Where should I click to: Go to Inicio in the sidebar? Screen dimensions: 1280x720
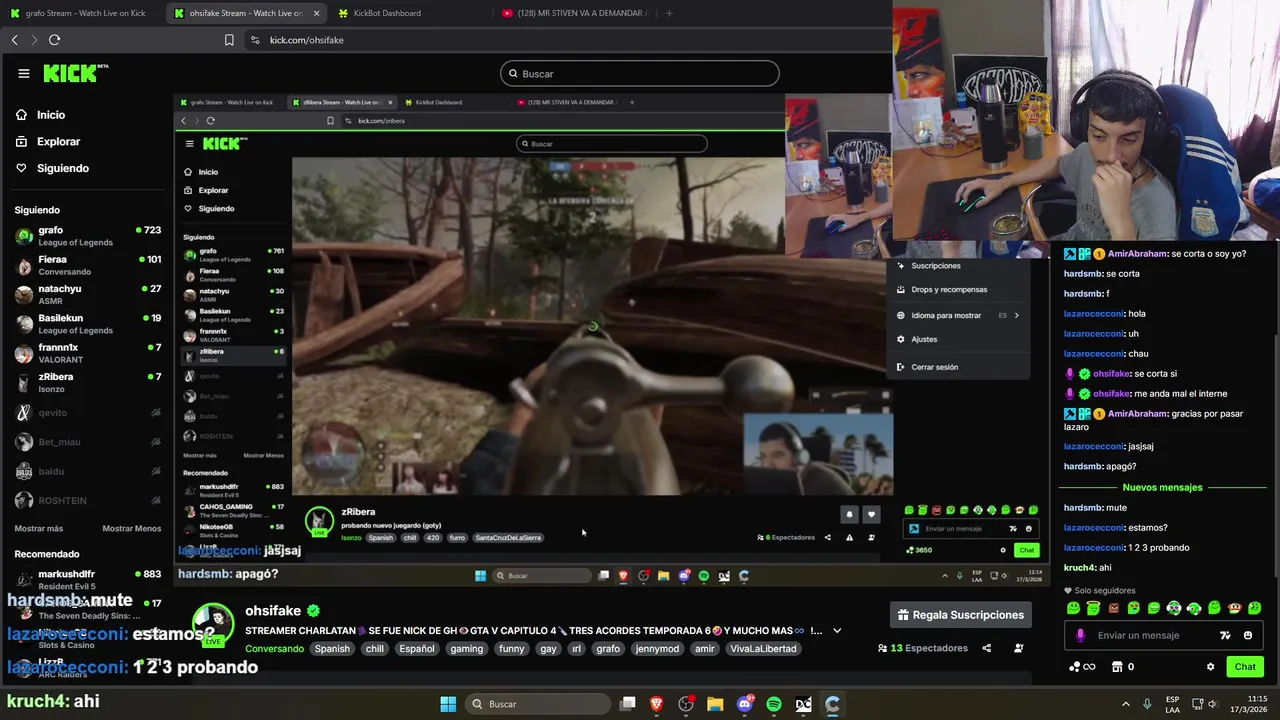[40, 115]
